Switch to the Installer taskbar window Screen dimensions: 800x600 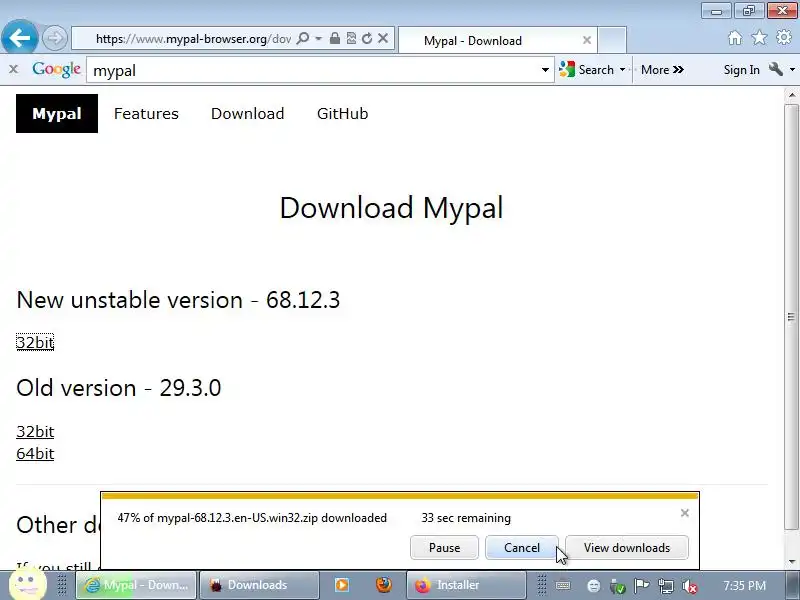tap(466, 585)
